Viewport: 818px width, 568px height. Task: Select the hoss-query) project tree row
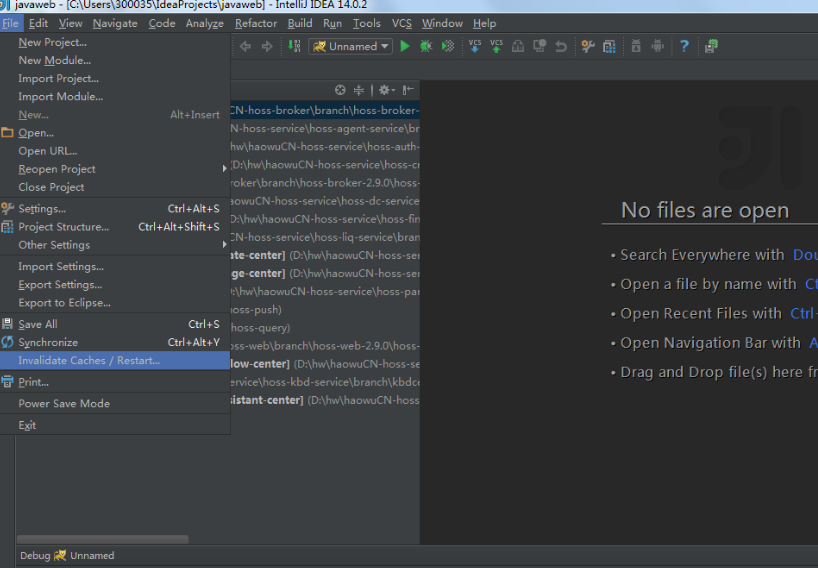point(325,328)
